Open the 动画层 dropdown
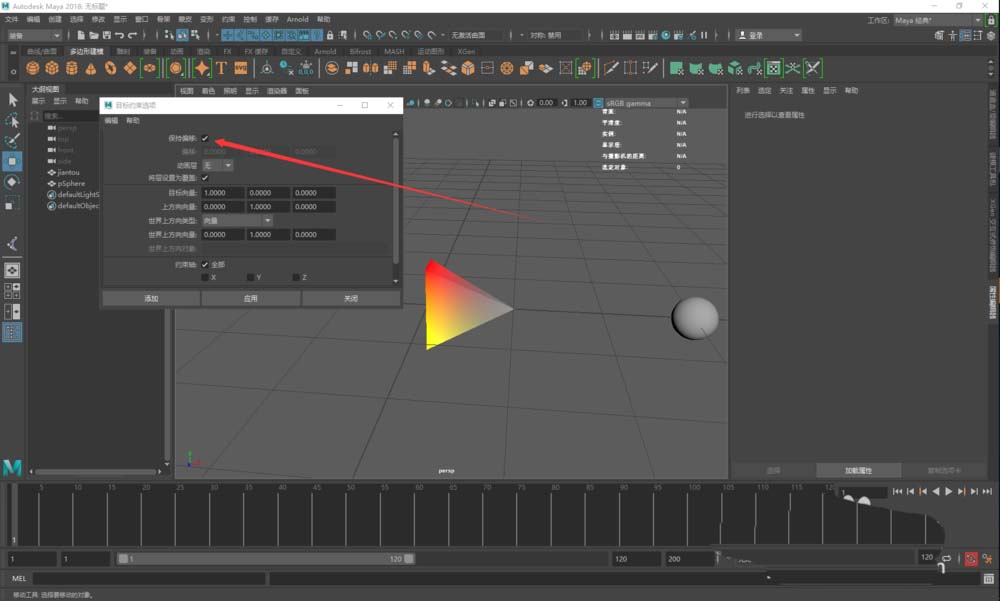This screenshot has height=601, width=1000. click(x=218, y=164)
